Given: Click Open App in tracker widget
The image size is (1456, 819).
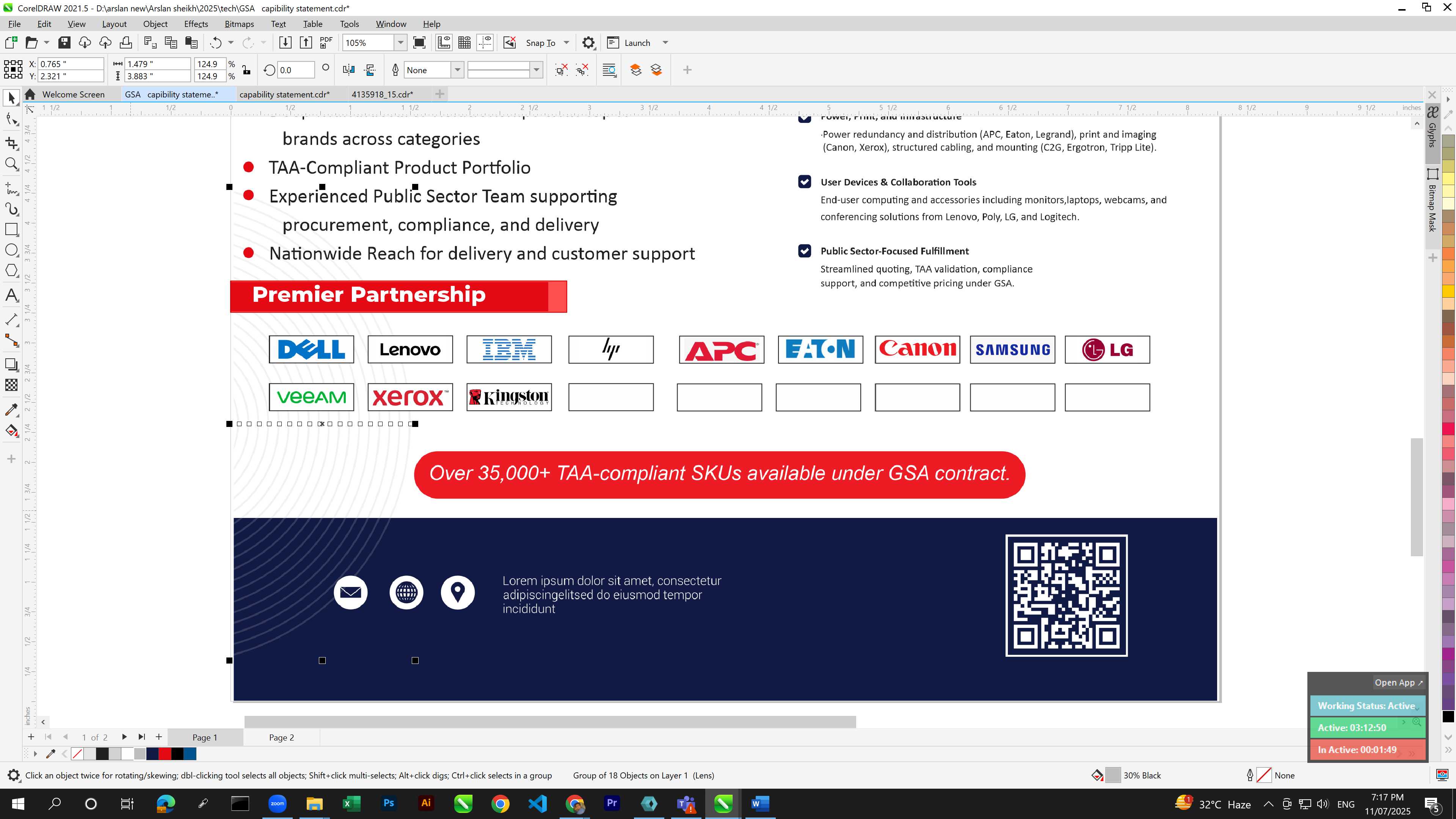Looking at the screenshot, I should [x=1398, y=682].
